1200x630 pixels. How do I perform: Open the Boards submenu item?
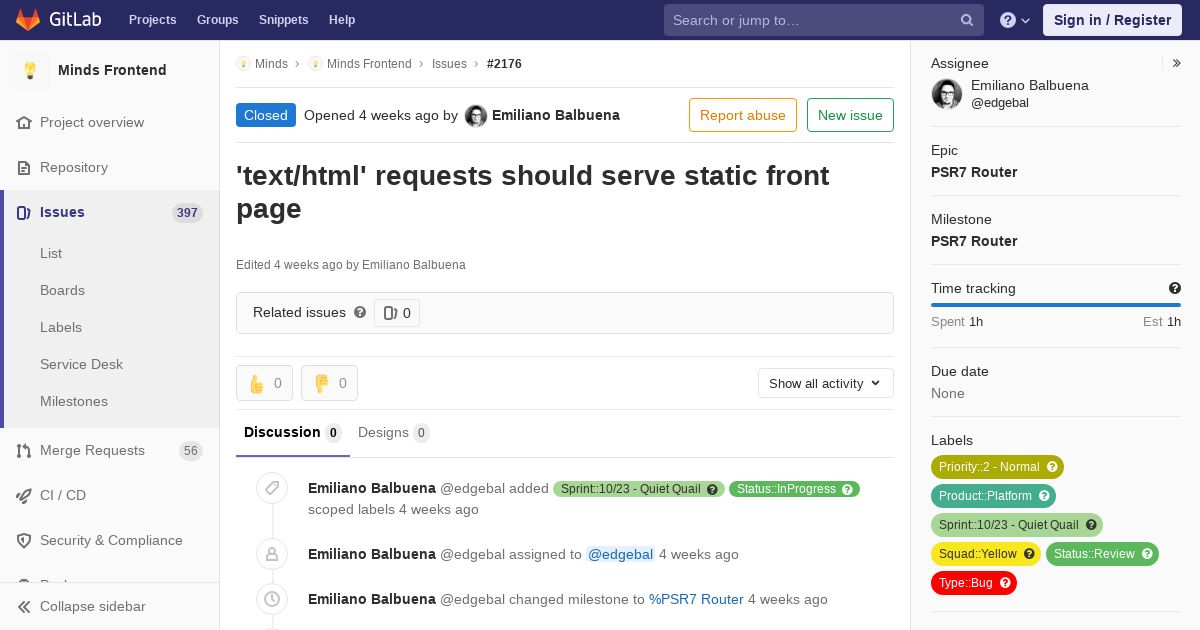(x=62, y=291)
